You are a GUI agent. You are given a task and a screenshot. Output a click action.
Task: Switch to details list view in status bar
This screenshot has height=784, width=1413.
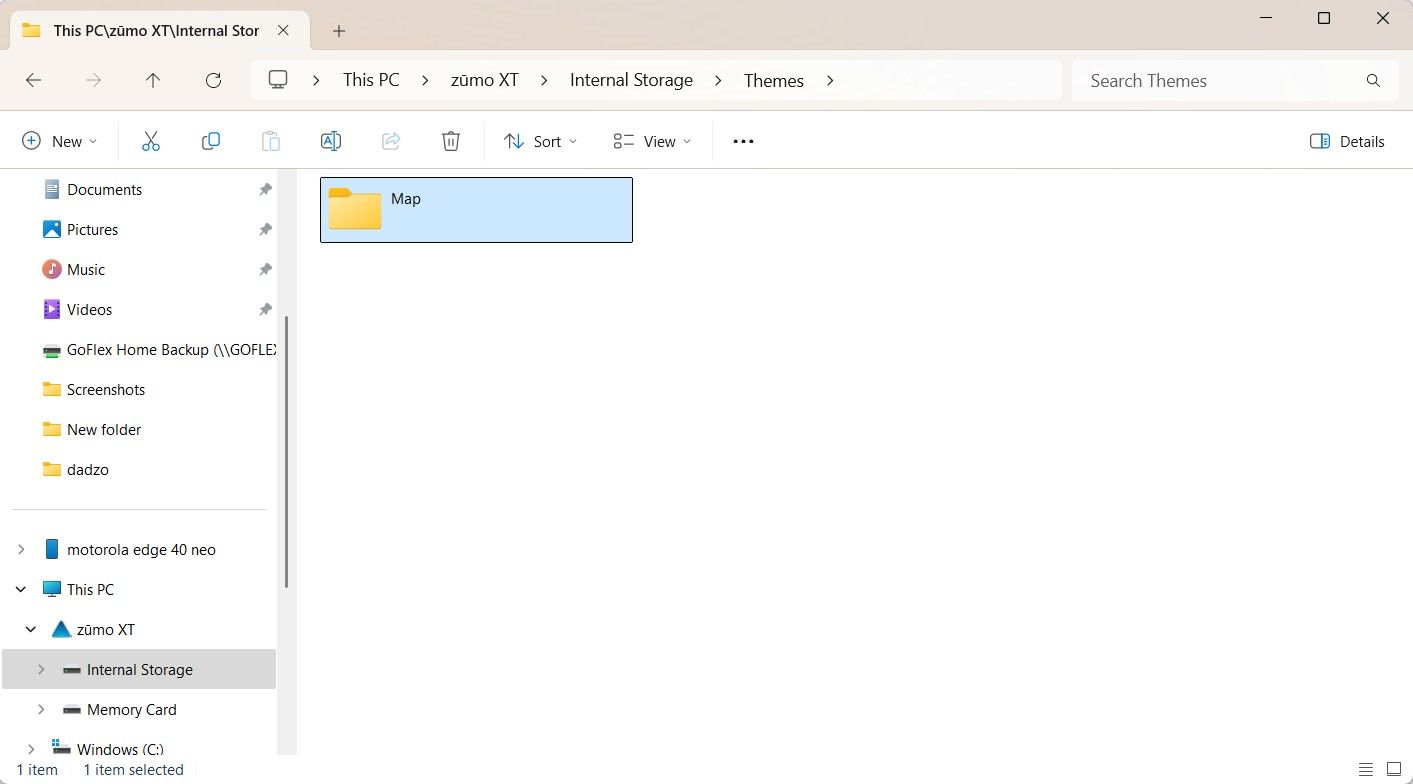(1366, 769)
